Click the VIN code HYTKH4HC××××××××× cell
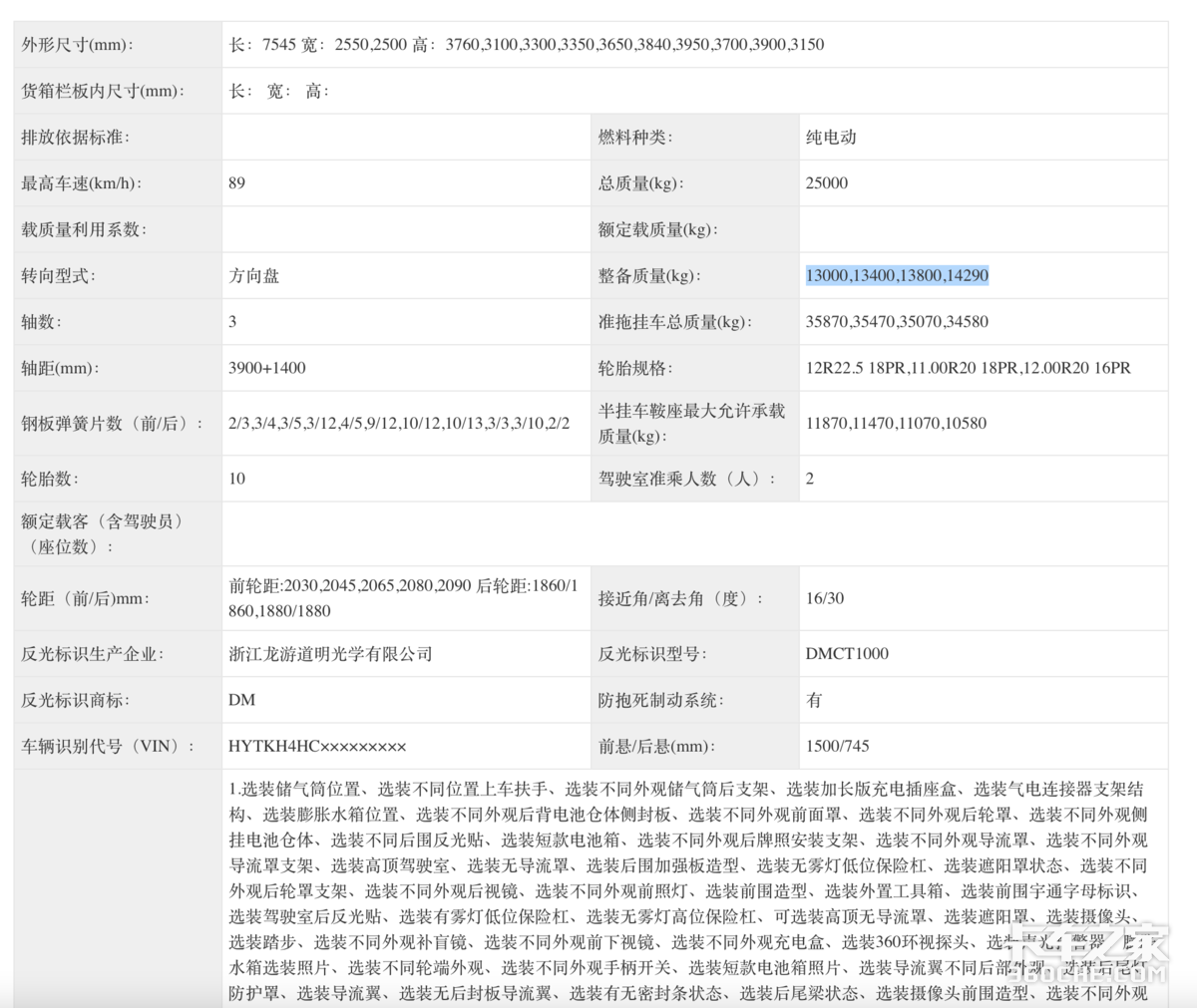This screenshot has height=1008, width=1197. pyautogui.click(x=313, y=746)
